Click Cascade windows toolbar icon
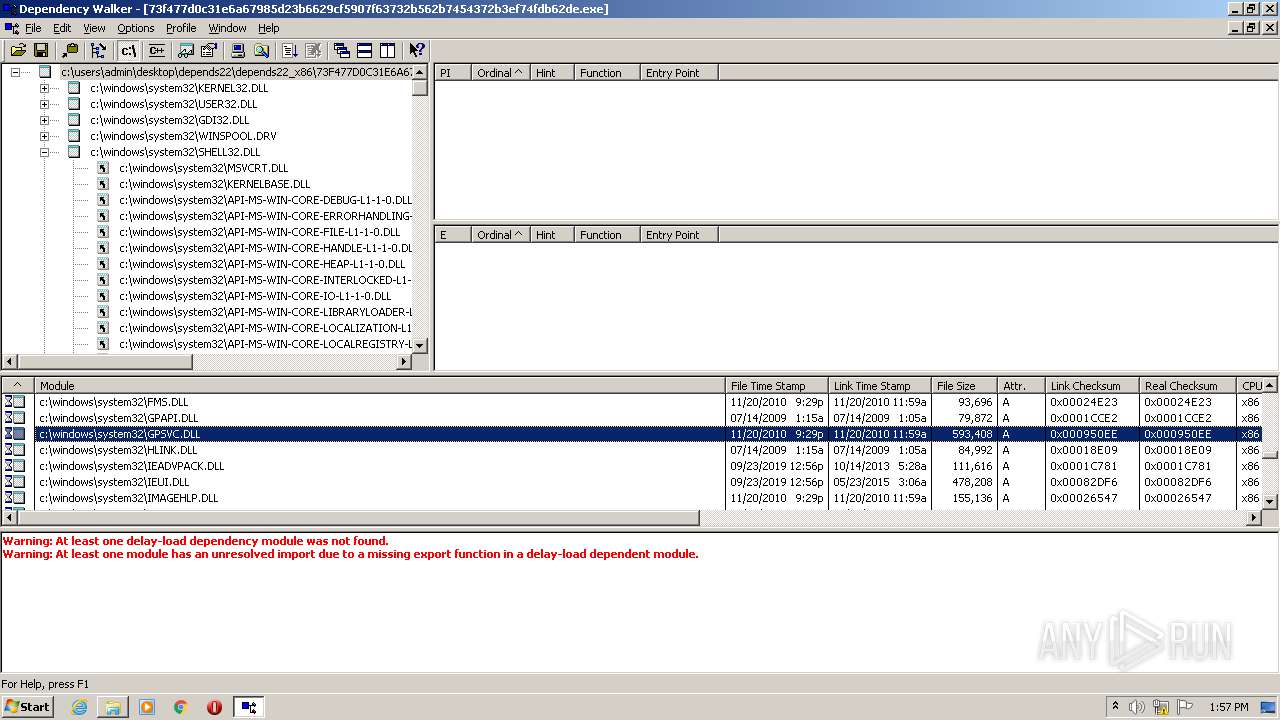The width and height of the screenshot is (1280, 720). coord(341,50)
